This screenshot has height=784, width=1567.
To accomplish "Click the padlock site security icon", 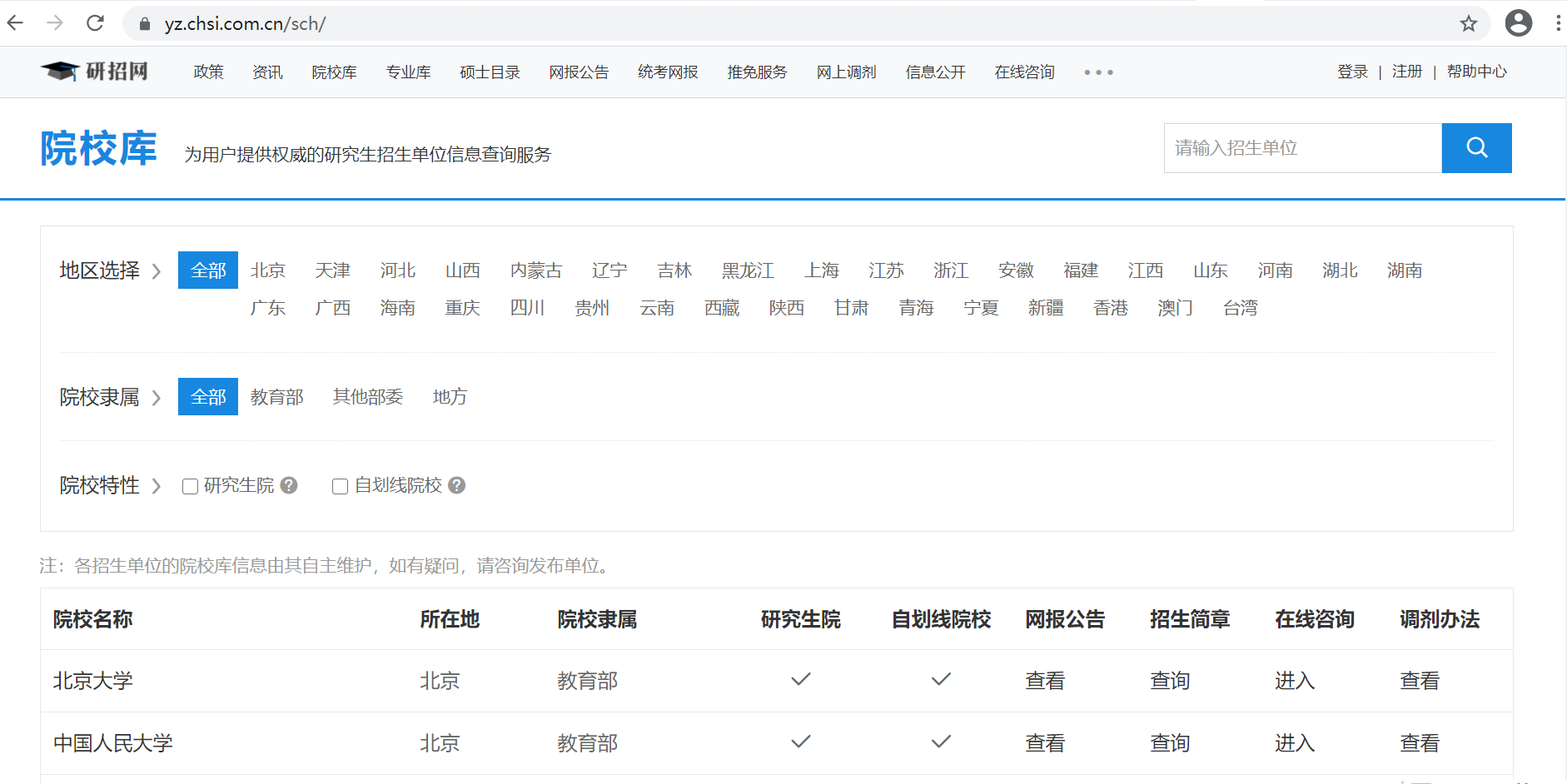I will [145, 24].
